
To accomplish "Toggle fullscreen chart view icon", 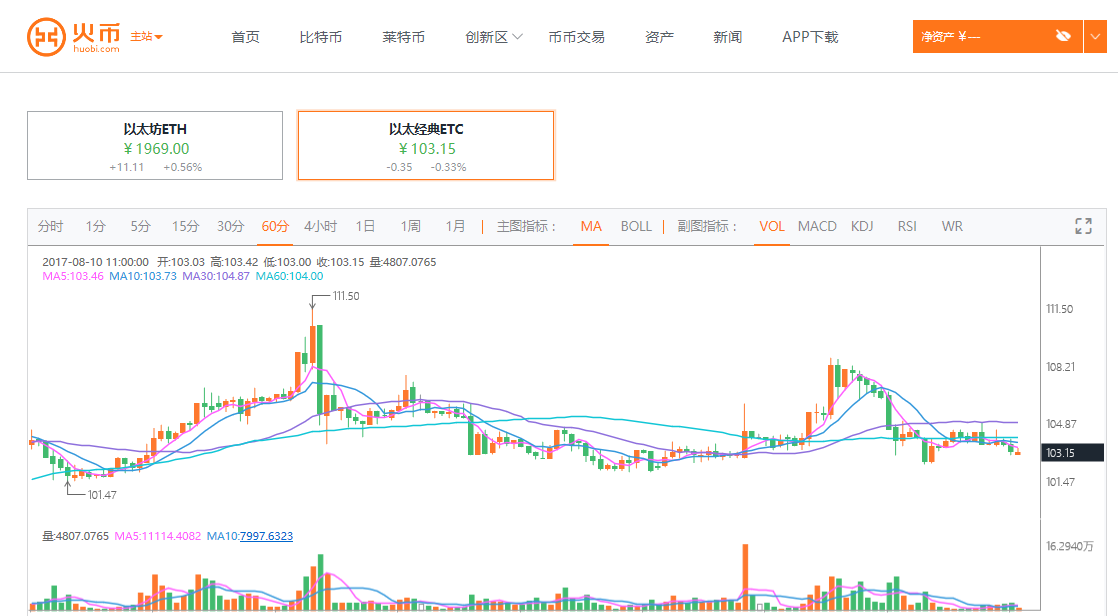I will coord(1083,226).
